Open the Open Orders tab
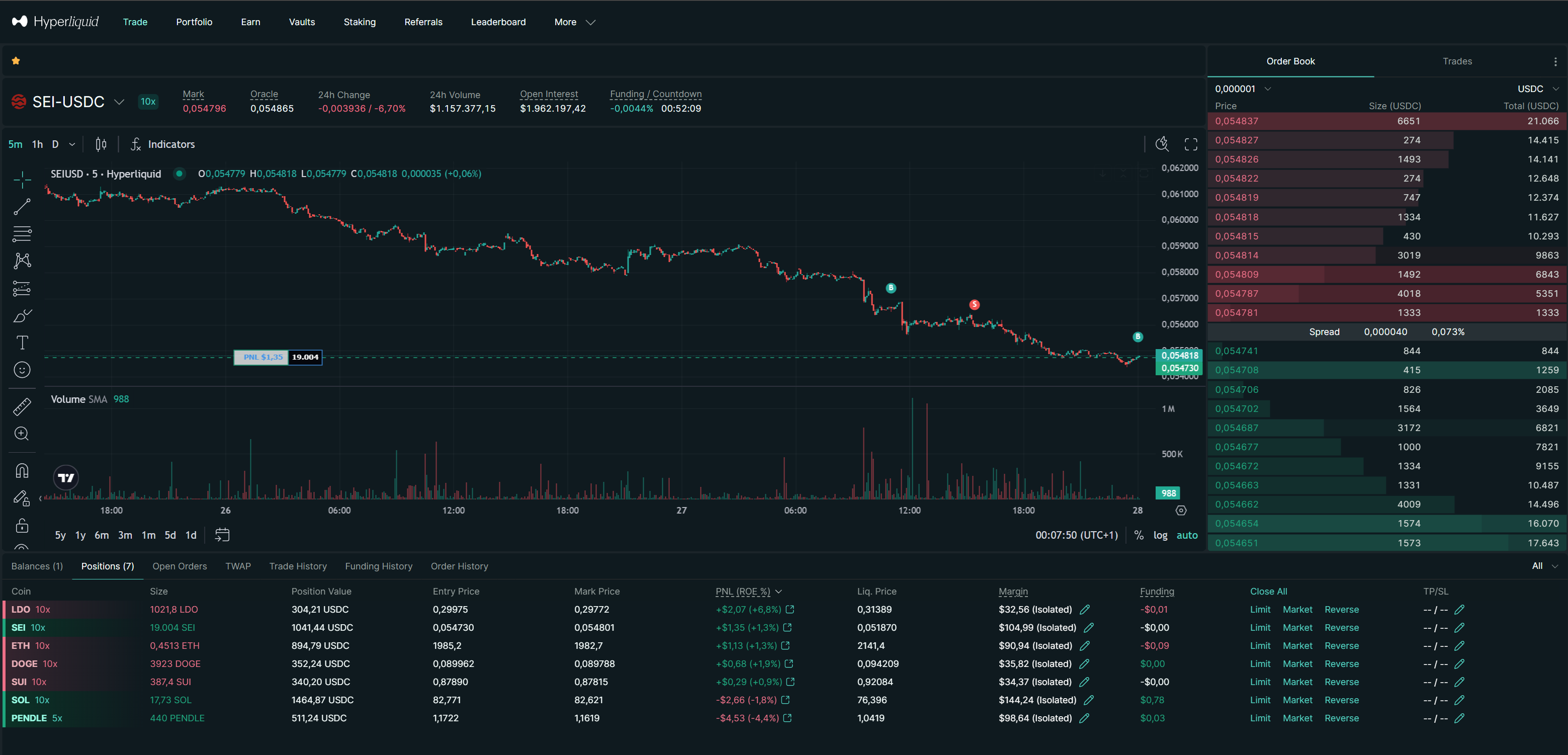 pos(180,566)
